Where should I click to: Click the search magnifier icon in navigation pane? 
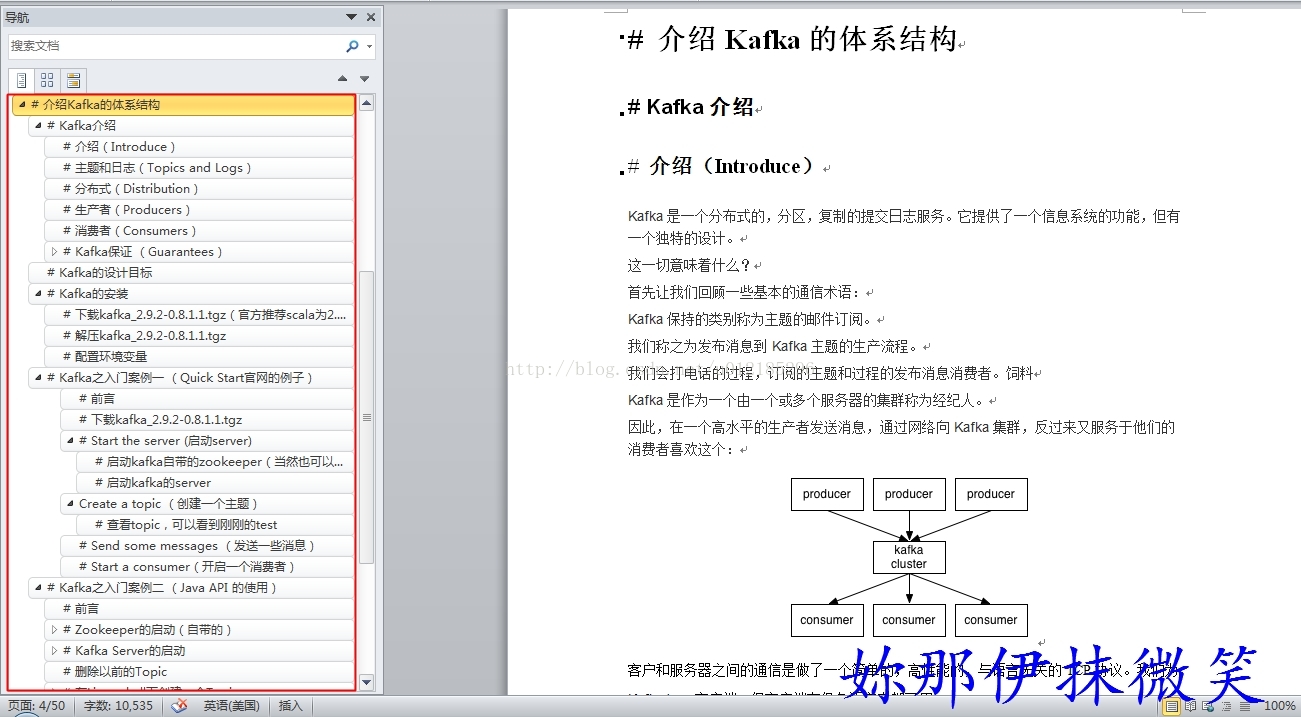[x=352, y=46]
